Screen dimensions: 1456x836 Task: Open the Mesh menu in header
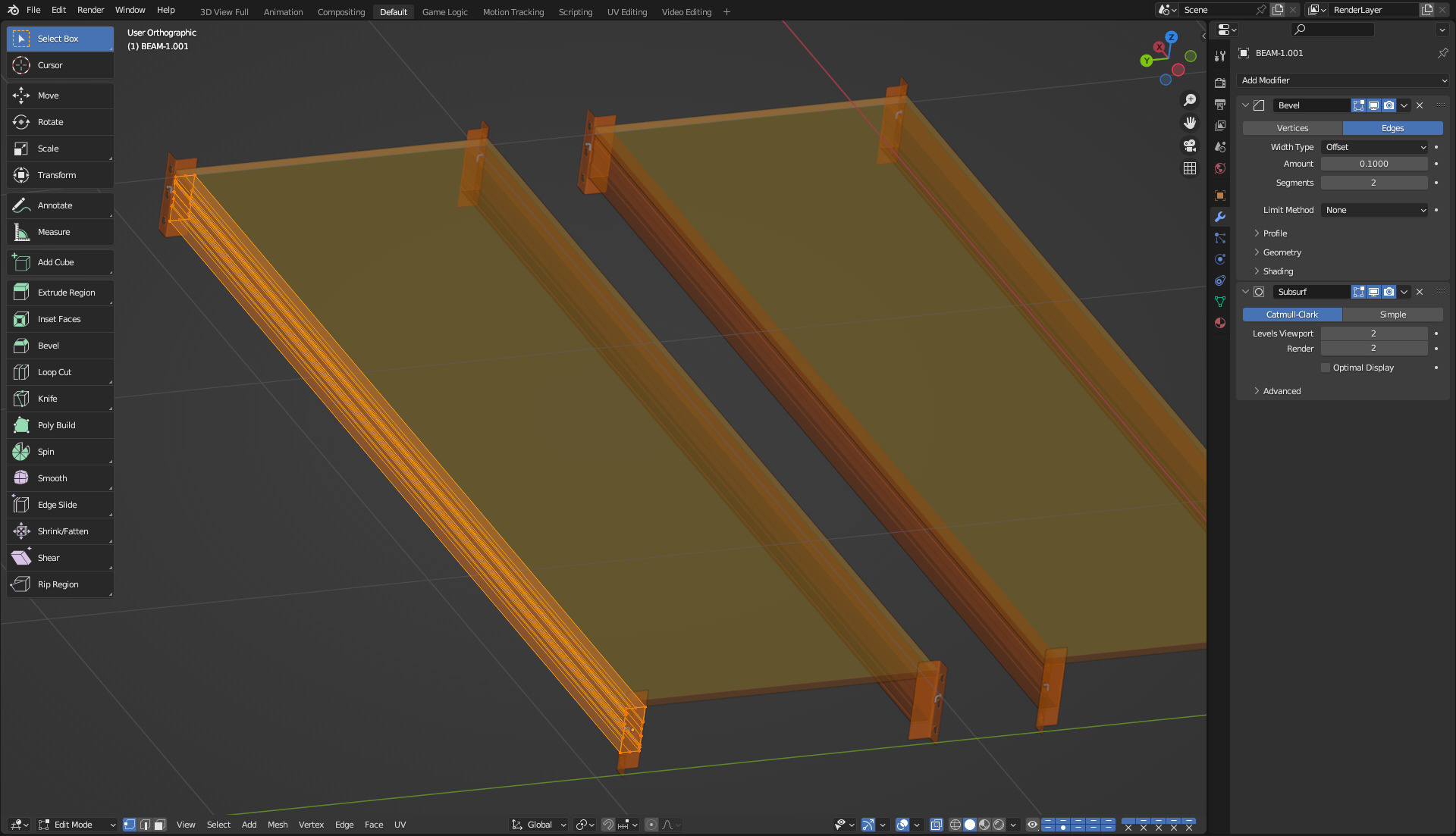[x=278, y=825]
